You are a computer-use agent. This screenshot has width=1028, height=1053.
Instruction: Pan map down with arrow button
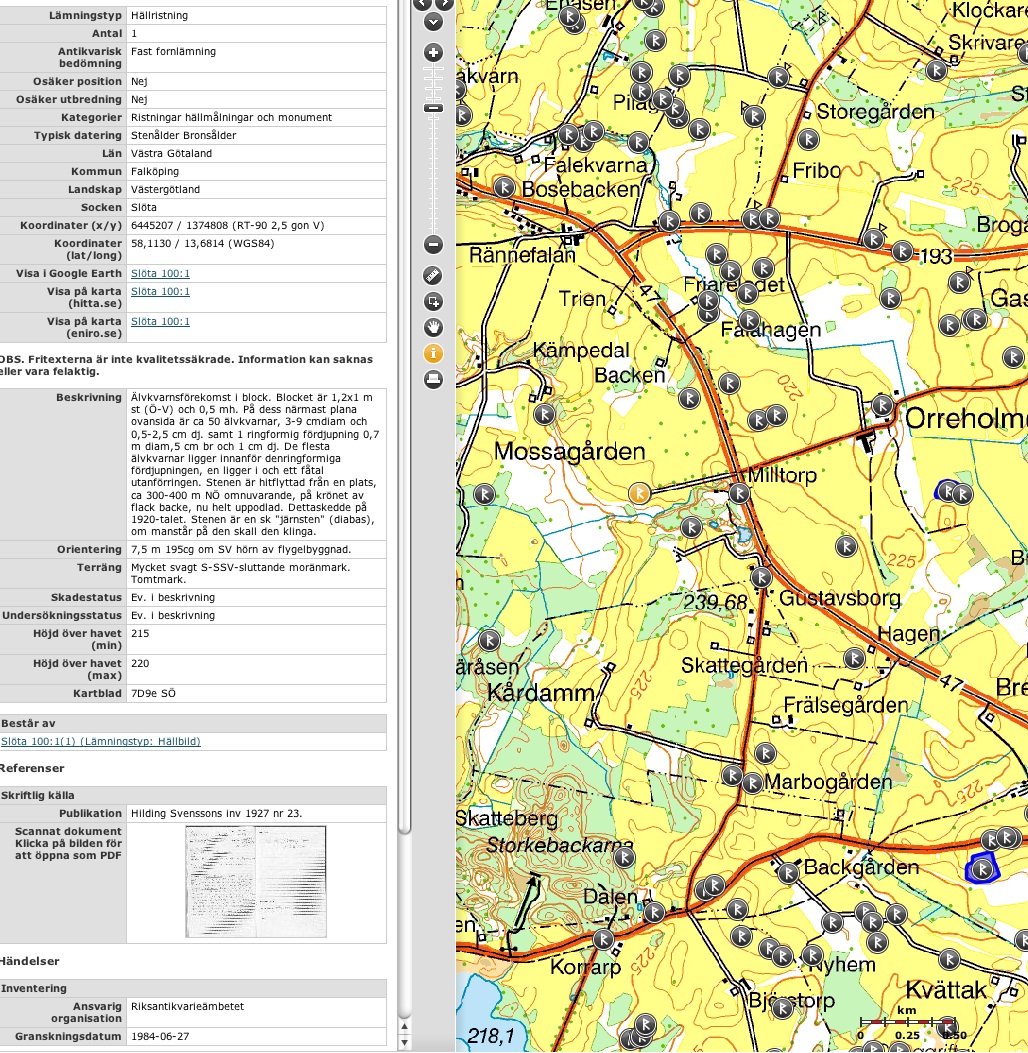pyautogui.click(x=433, y=21)
